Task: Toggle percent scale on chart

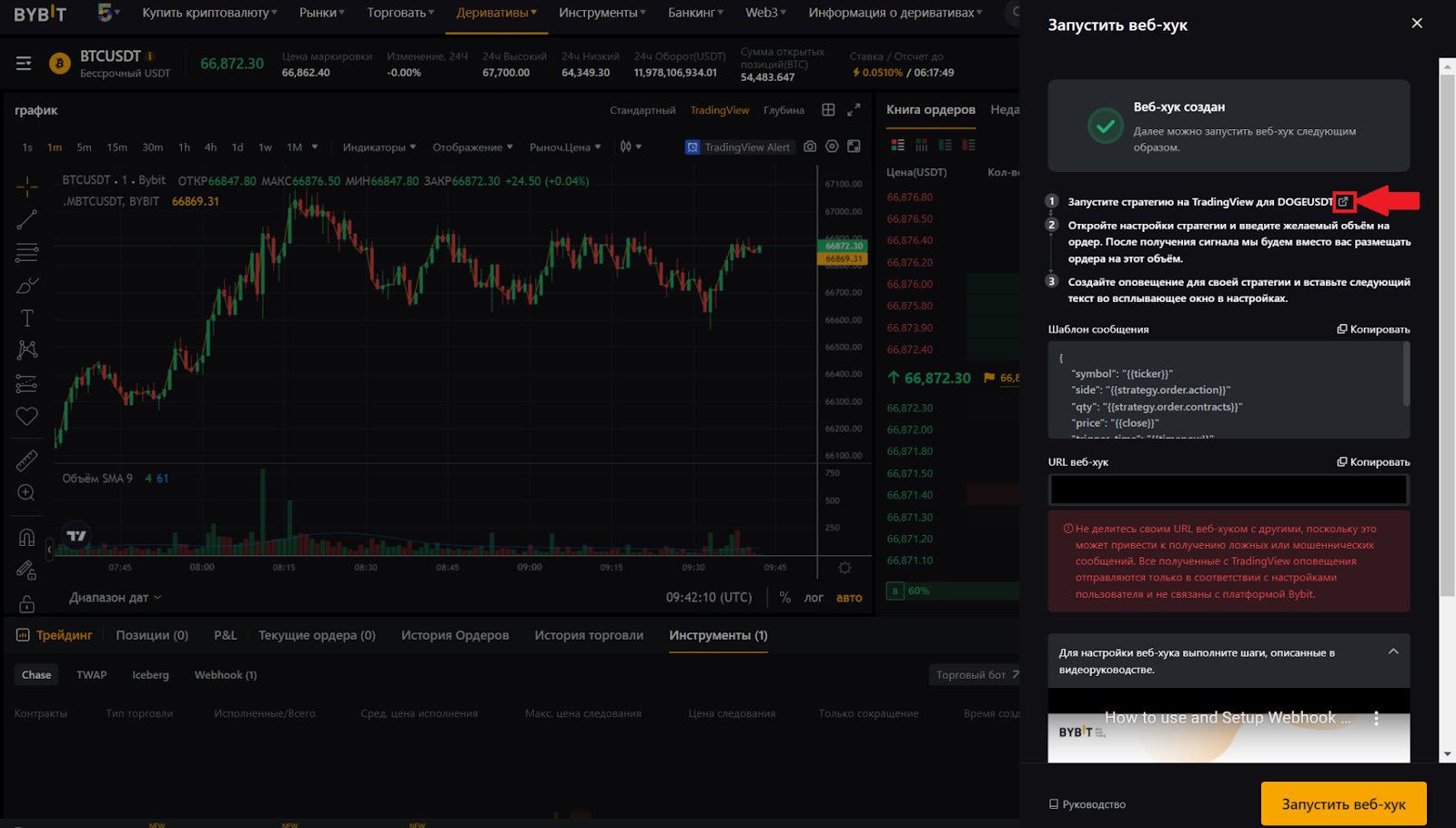Action: point(784,598)
